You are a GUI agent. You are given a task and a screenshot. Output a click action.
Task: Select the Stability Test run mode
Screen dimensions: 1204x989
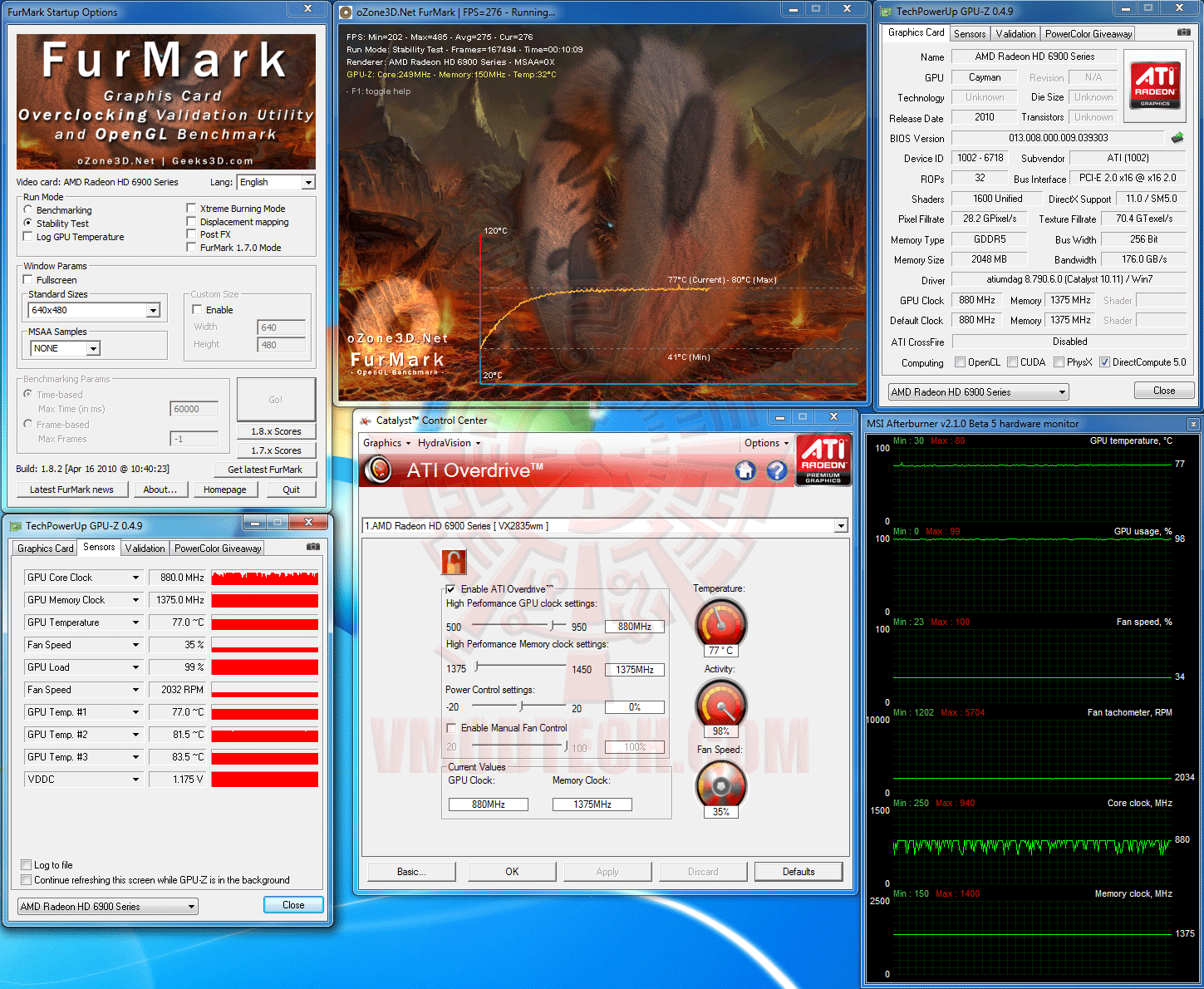tap(28, 224)
